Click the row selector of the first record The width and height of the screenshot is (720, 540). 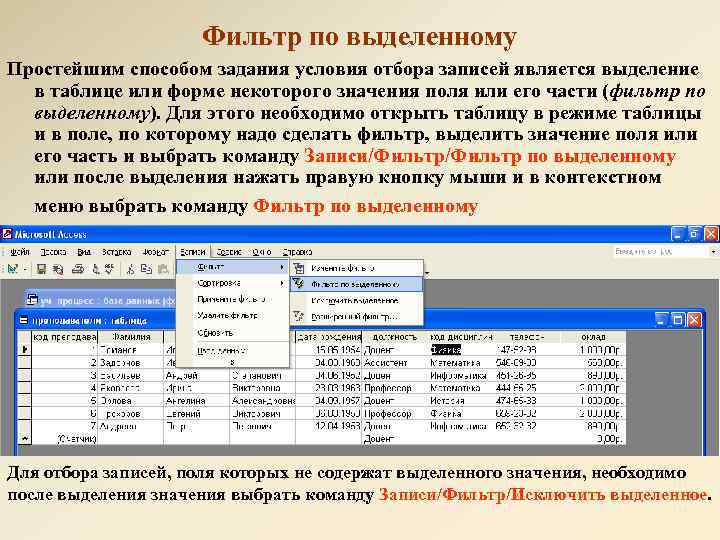24,349
